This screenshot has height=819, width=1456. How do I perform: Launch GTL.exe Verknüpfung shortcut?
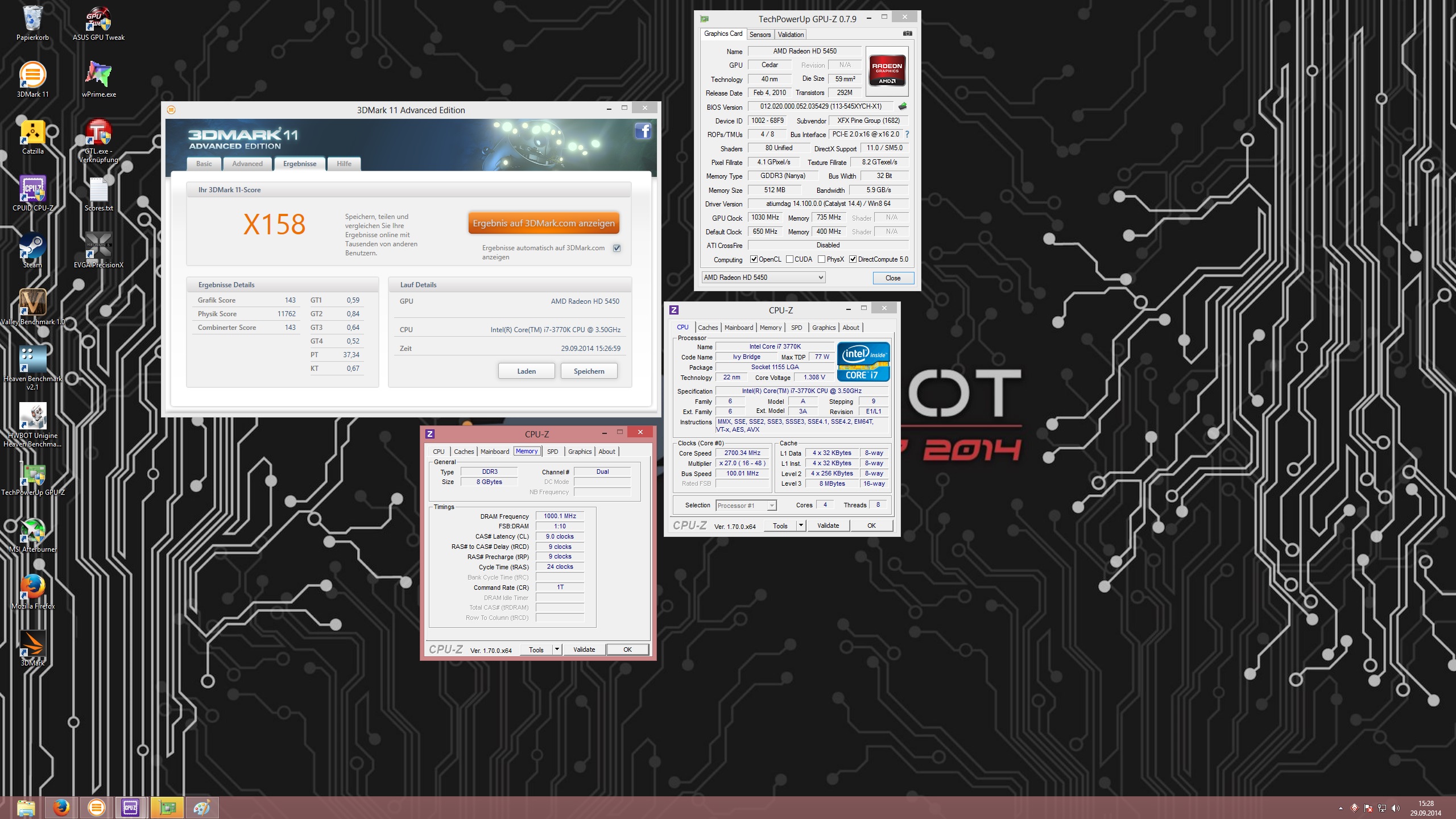[98, 140]
